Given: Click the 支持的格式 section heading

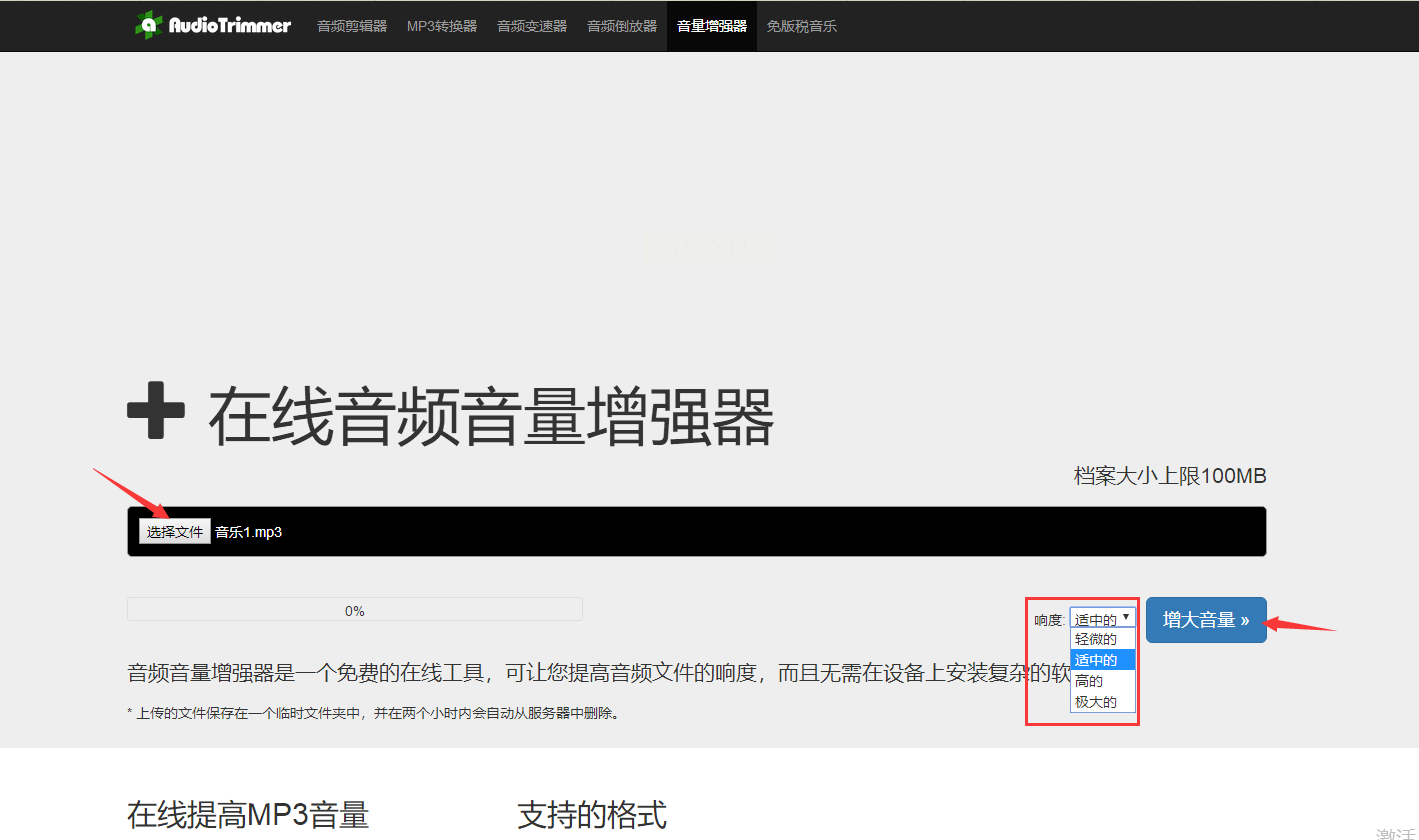Looking at the screenshot, I should (592, 815).
